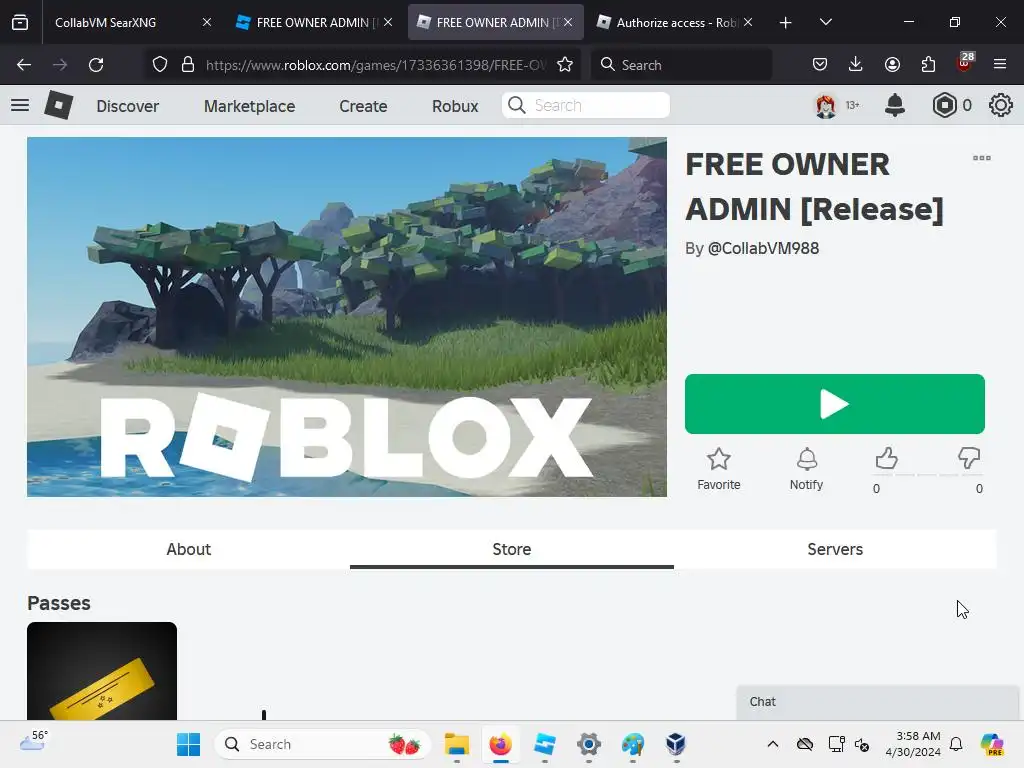Open Marketplace in the Roblox navbar
Screen dimensions: 1024x768
[249, 106]
